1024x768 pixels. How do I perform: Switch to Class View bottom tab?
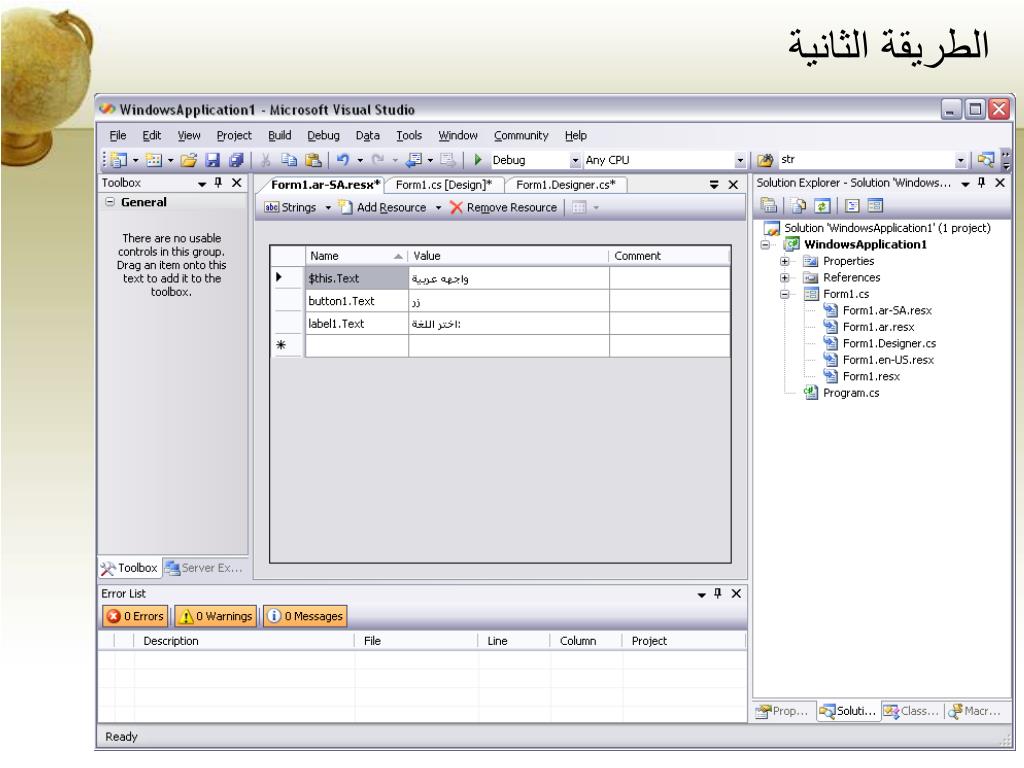[912, 711]
